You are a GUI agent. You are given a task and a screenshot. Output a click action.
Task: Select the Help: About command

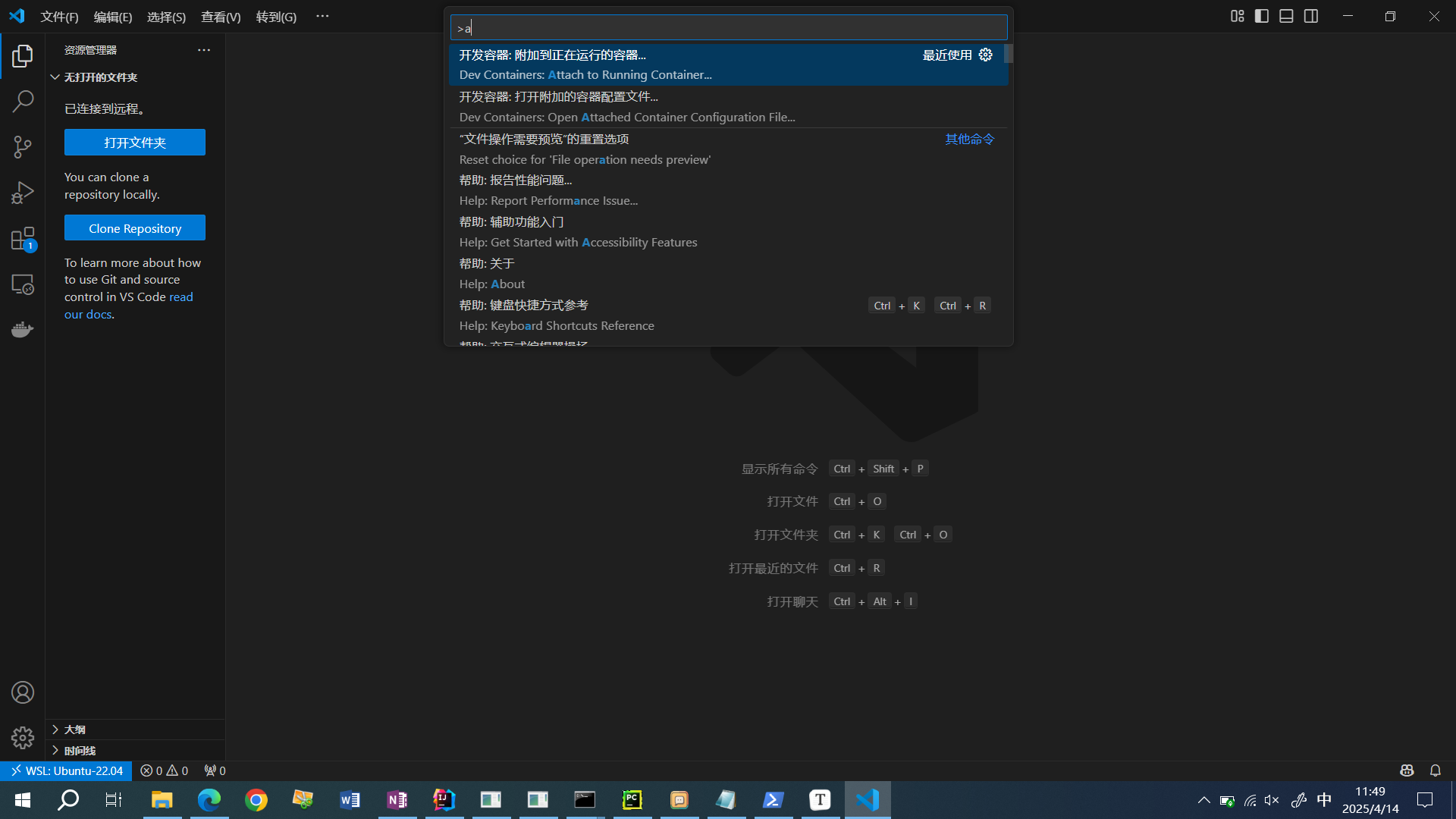point(728,274)
